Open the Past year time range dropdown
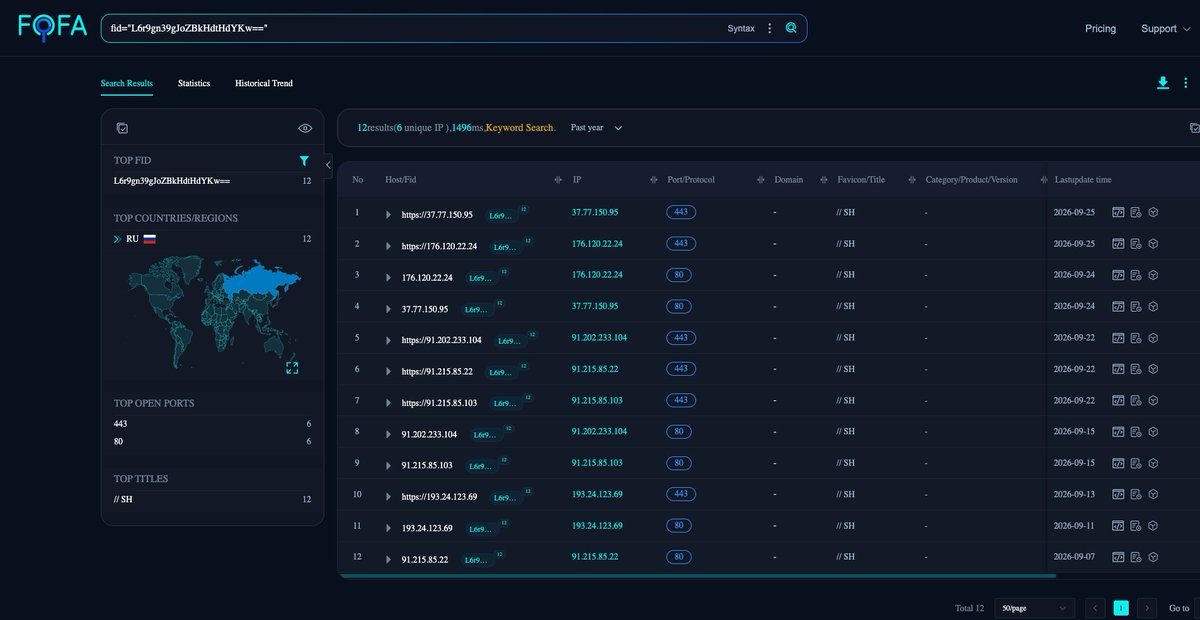Image resolution: width=1200 pixels, height=620 pixels. point(597,128)
